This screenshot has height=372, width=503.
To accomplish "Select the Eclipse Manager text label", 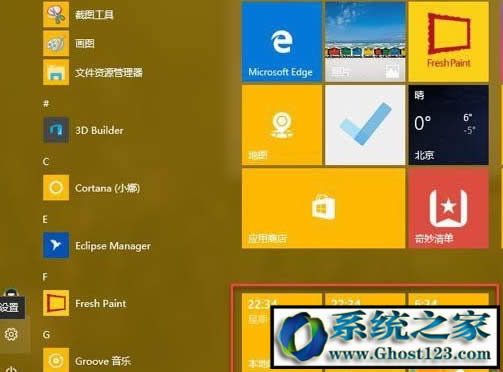I will 113,246.
